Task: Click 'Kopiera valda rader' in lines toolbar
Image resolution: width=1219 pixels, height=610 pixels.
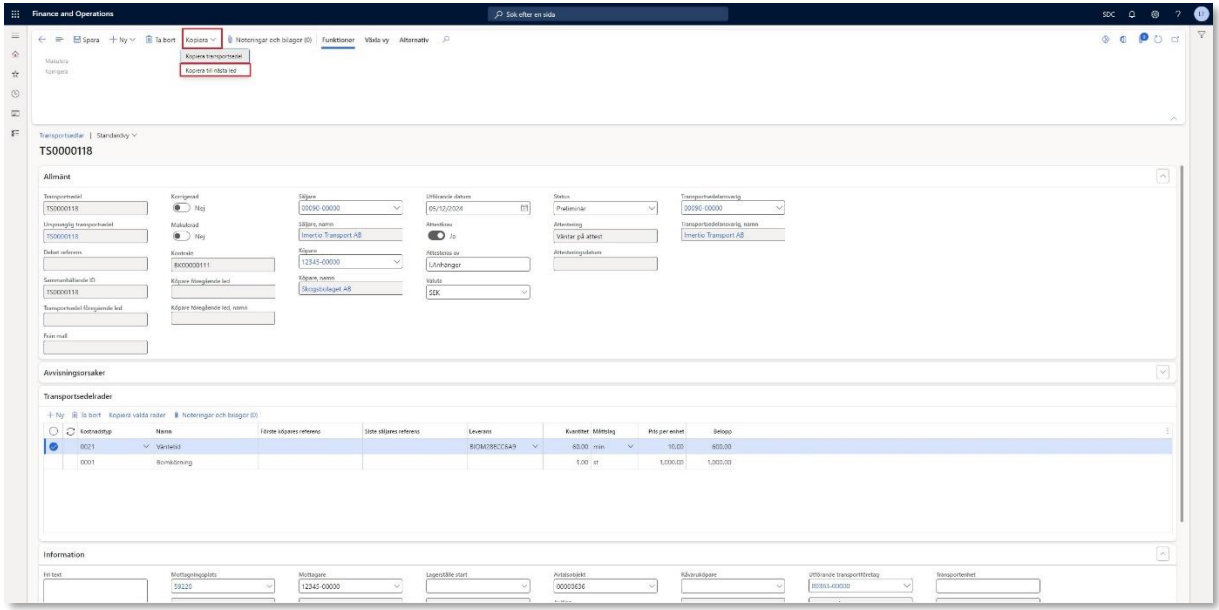Action: 139,414
